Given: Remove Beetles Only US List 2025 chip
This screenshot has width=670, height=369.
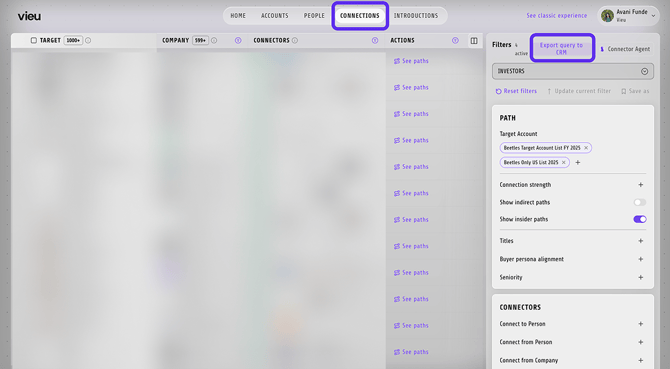Looking at the screenshot, I should [x=564, y=162].
